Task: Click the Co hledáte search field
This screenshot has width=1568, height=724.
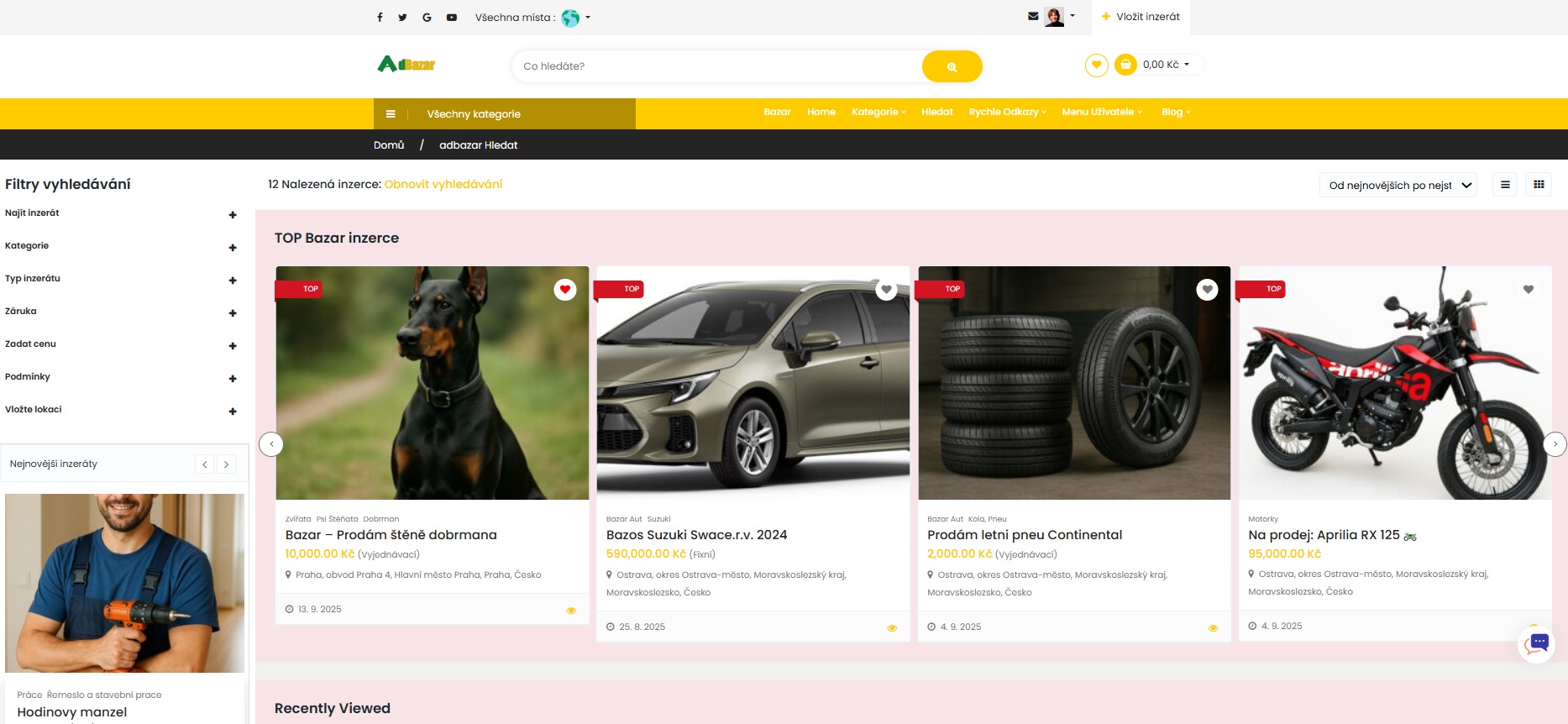Action: (x=718, y=66)
